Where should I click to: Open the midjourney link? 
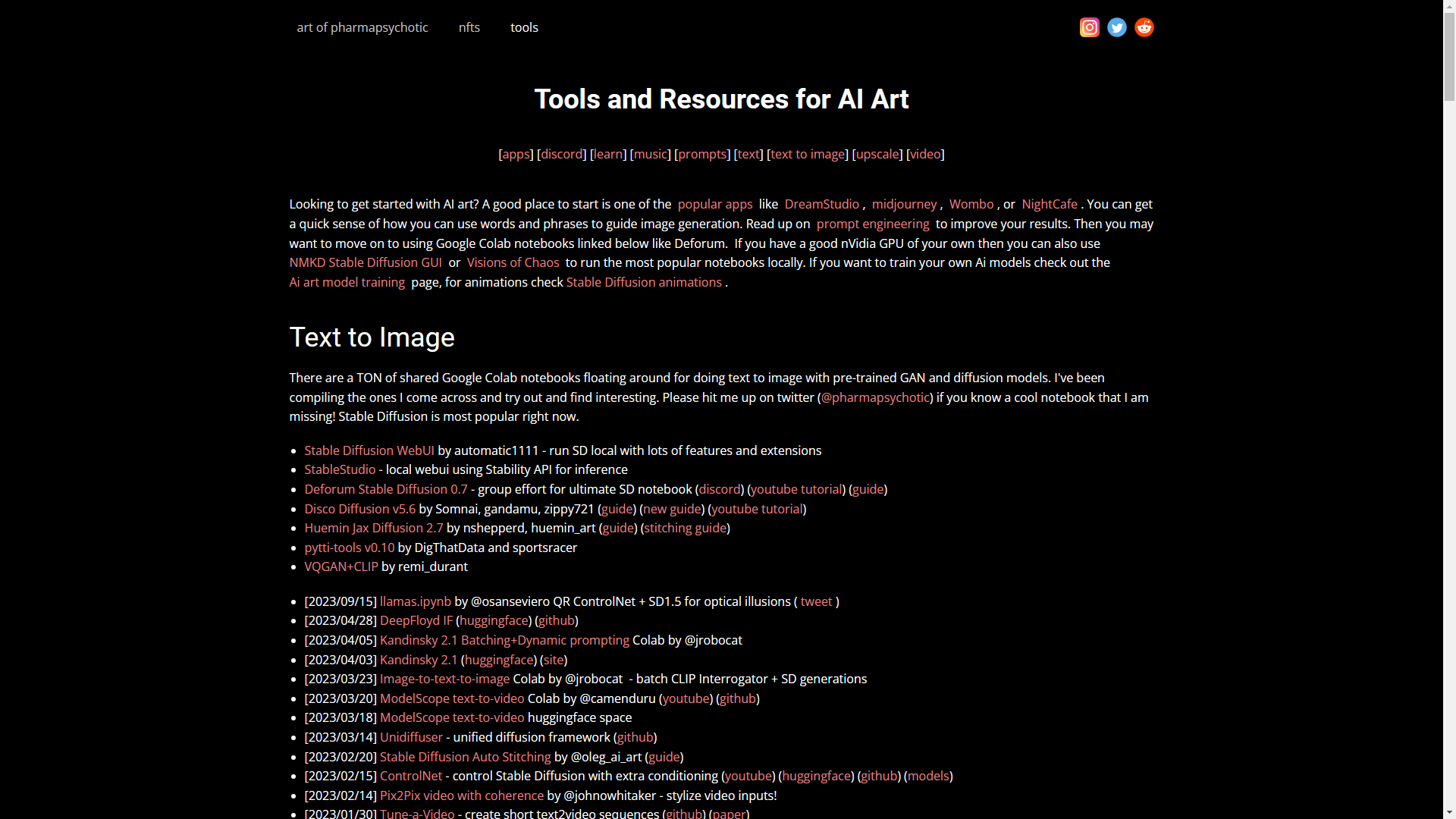click(904, 204)
